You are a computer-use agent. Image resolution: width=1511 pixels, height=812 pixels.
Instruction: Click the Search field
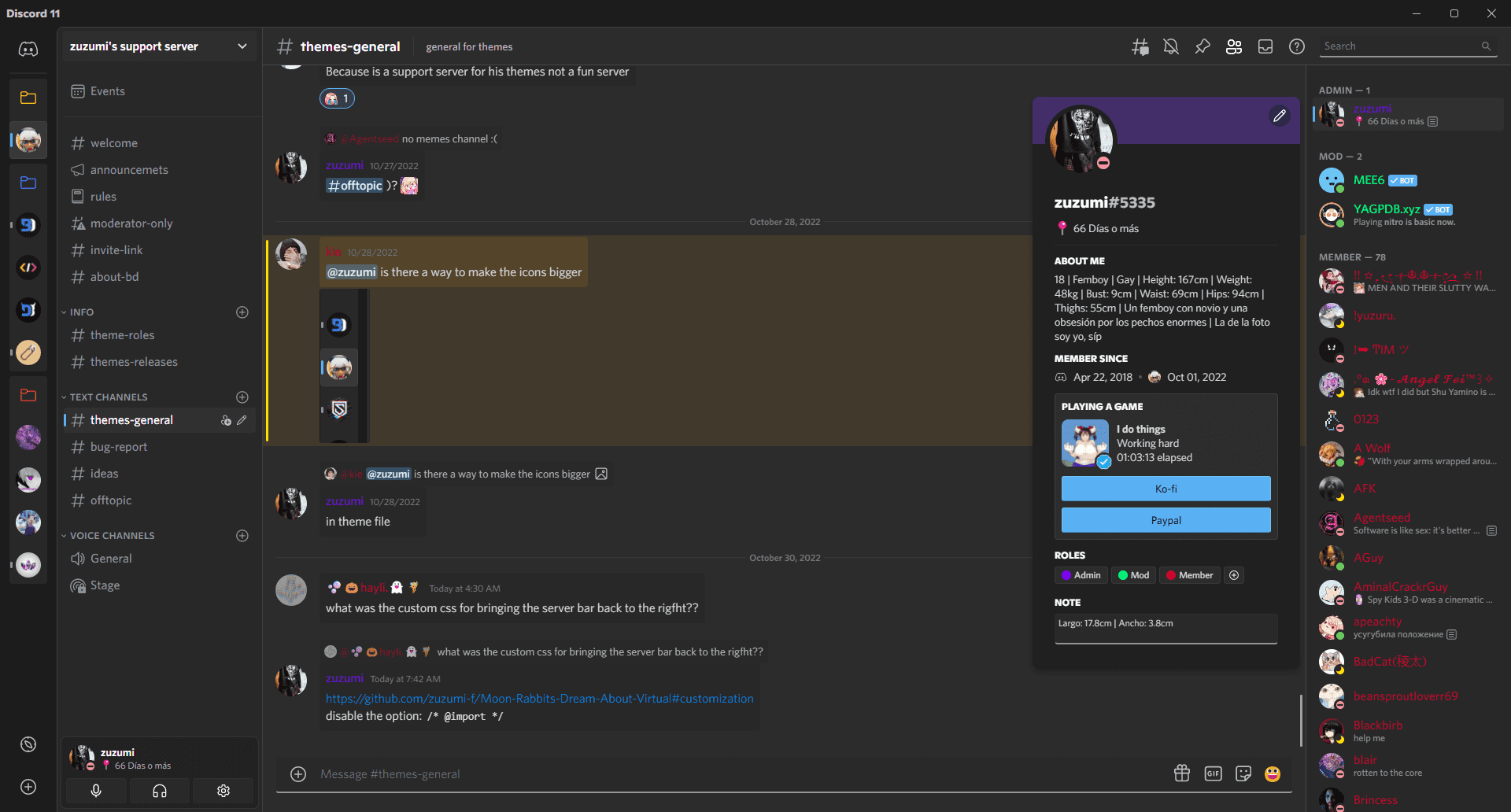click(1407, 46)
